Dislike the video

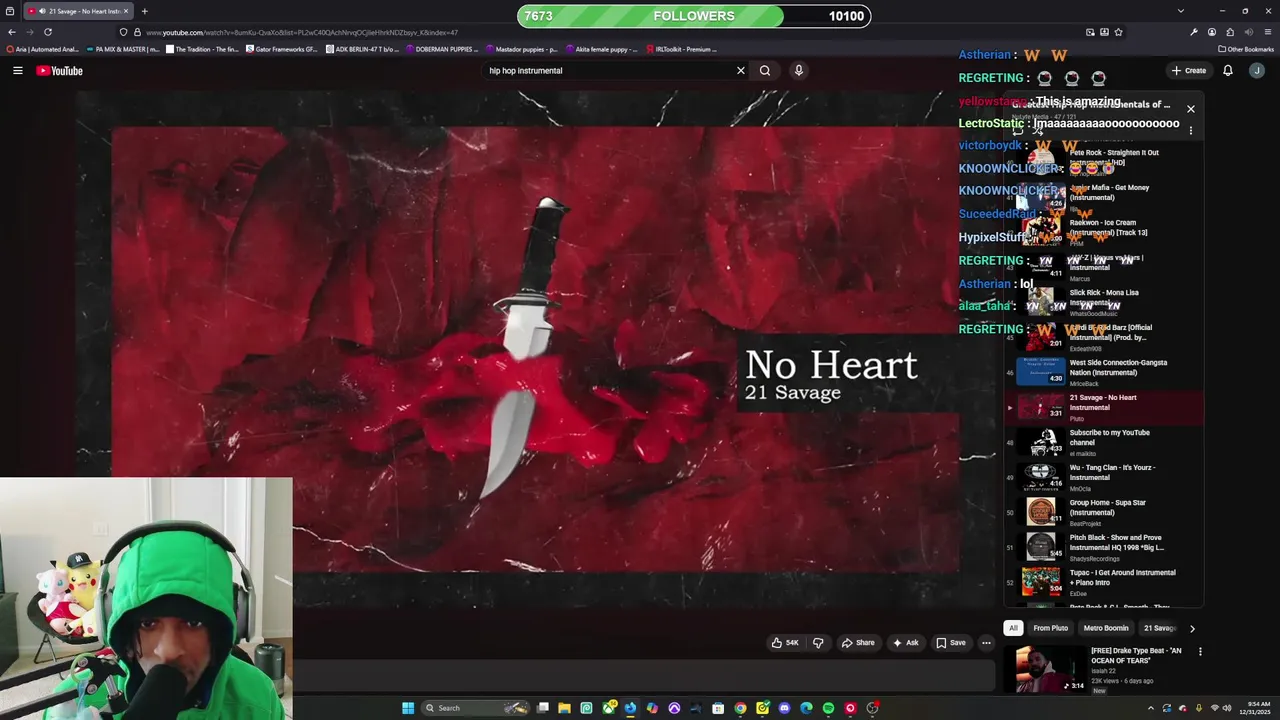coord(818,643)
